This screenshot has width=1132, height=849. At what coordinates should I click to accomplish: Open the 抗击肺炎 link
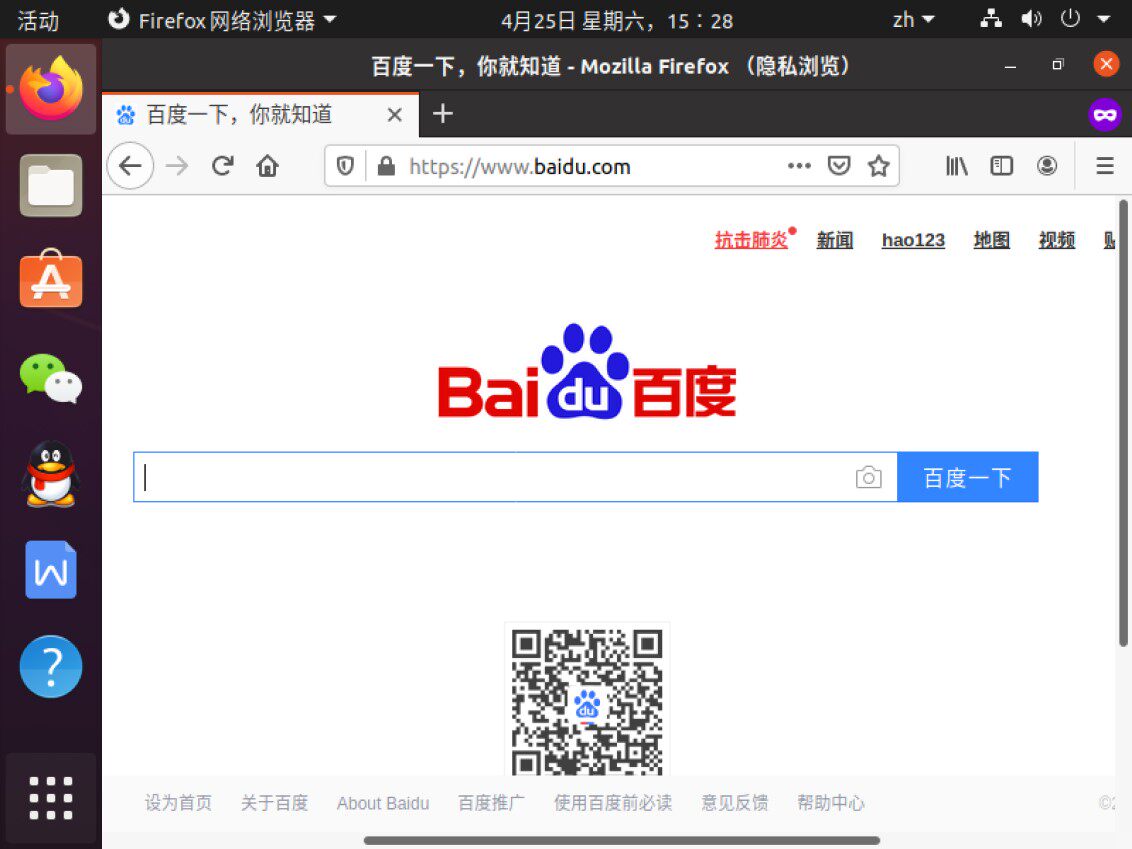click(x=752, y=240)
